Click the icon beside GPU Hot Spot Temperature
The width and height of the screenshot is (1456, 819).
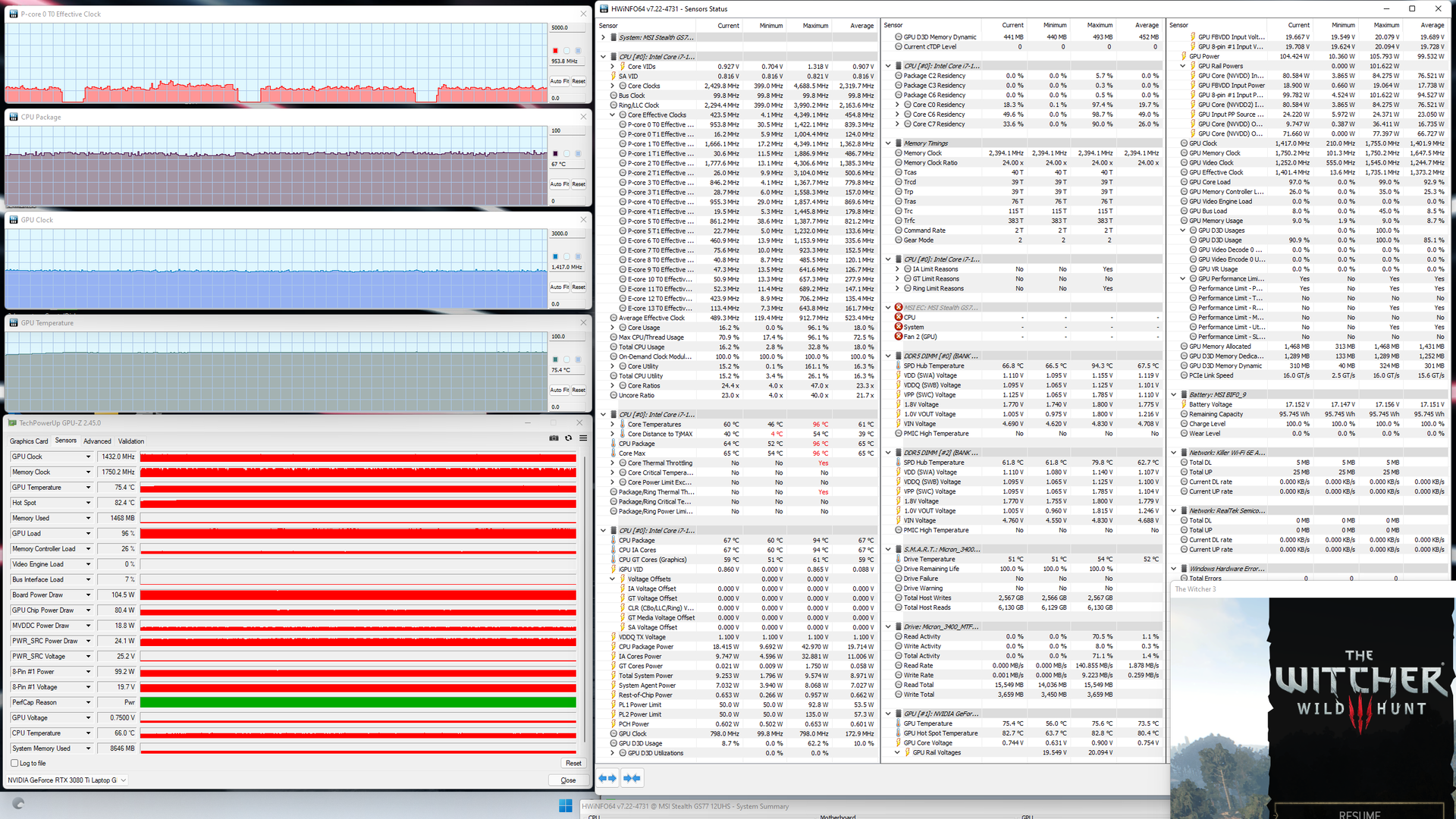[899, 733]
